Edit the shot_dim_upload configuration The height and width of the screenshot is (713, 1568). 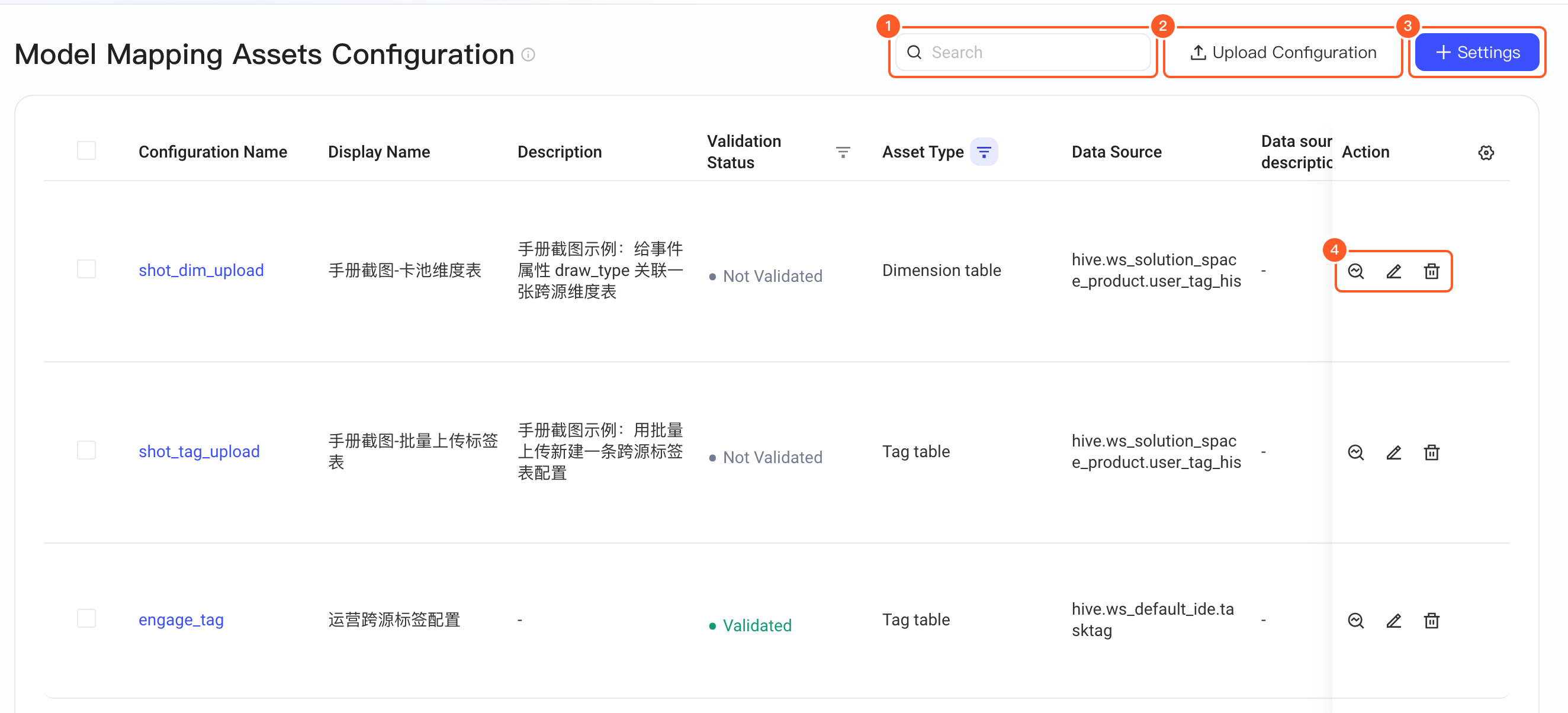[x=1393, y=271]
